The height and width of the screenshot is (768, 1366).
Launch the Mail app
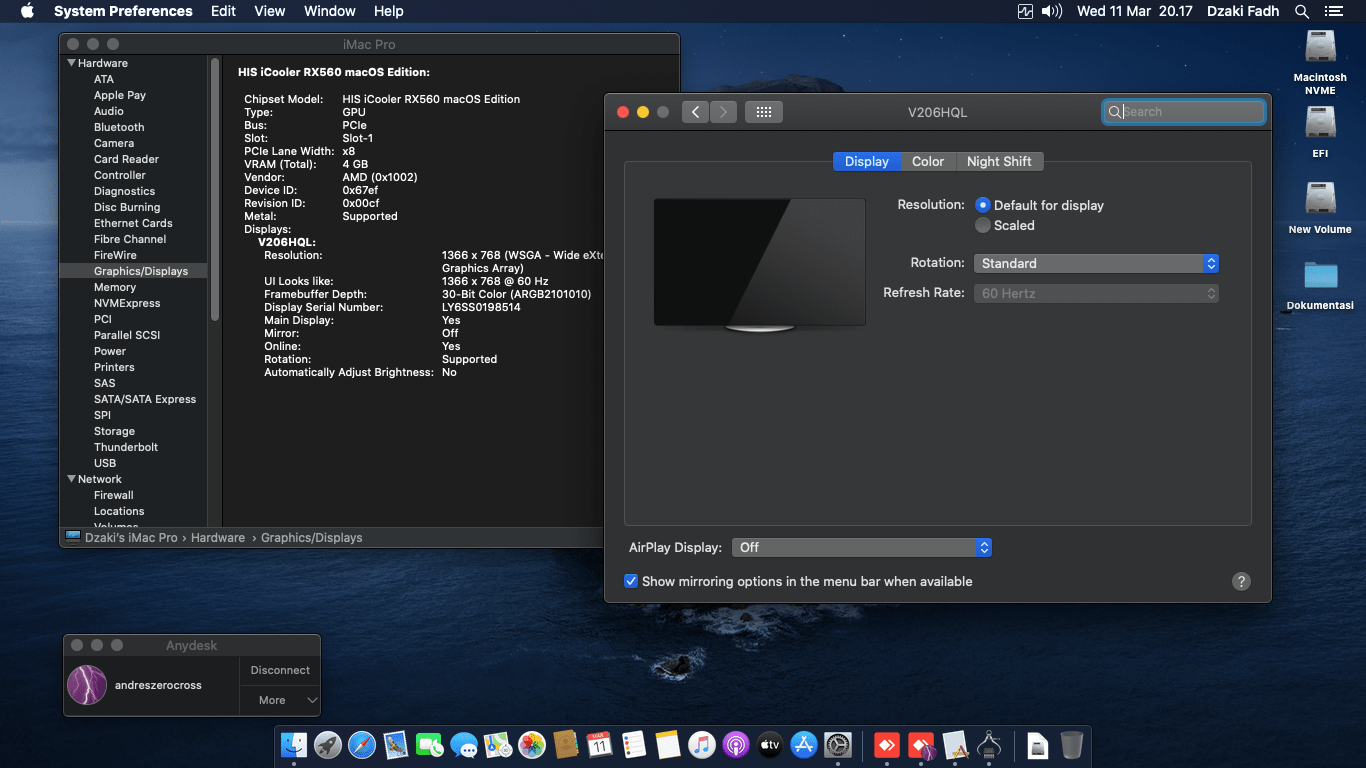pyautogui.click(x=395, y=745)
